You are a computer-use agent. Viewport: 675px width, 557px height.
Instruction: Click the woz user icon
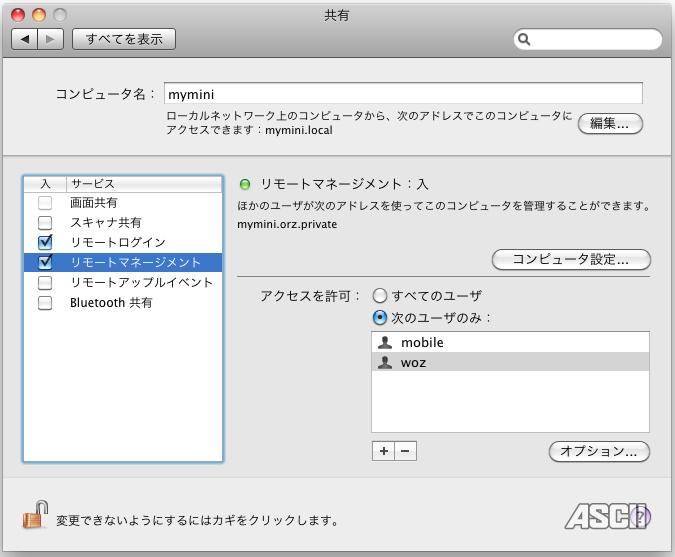pos(384,362)
